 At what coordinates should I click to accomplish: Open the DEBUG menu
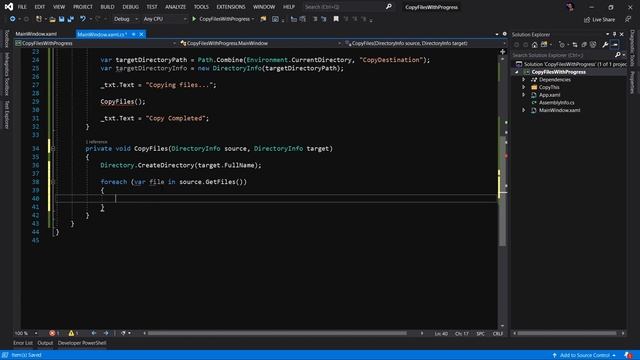coord(131,7)
